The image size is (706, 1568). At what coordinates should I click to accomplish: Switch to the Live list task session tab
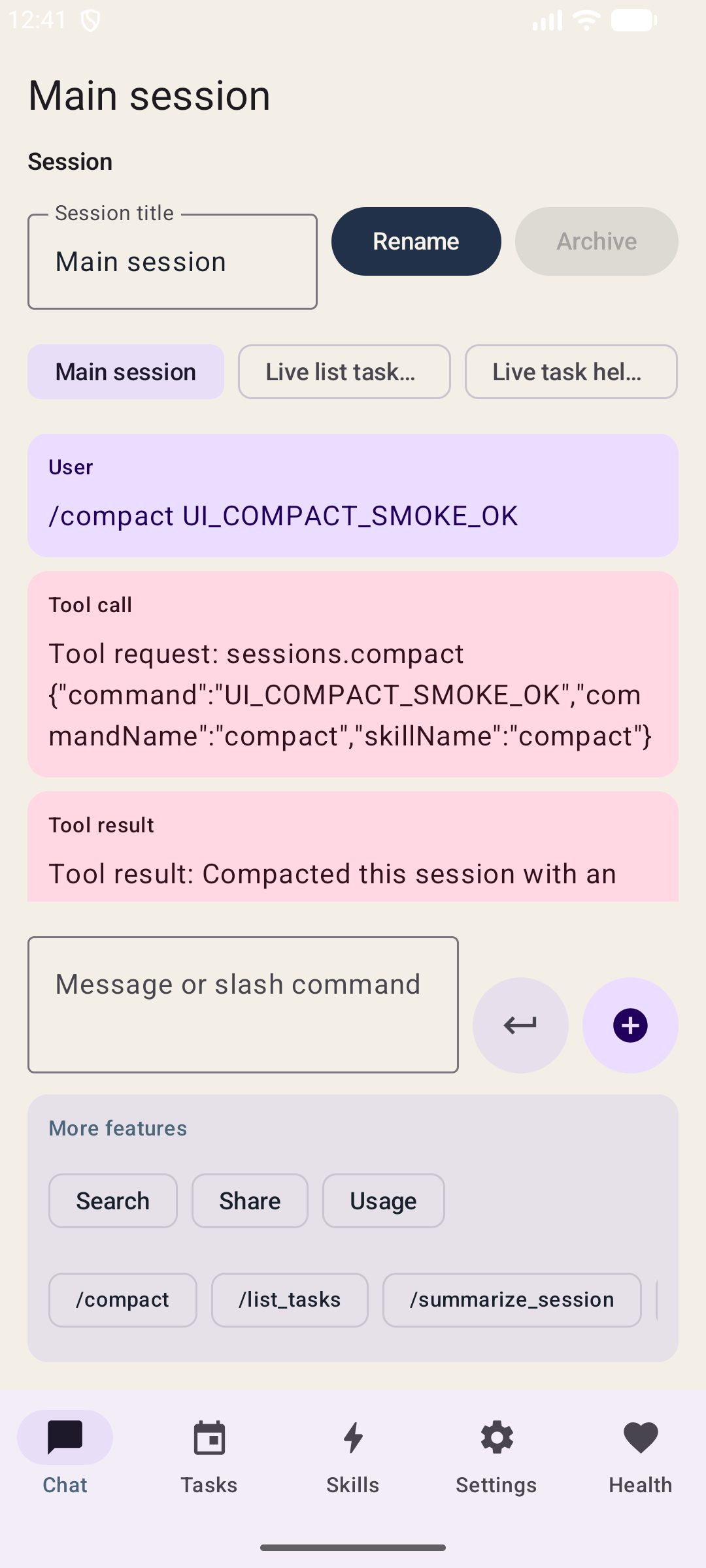click(x=344, y=371)
